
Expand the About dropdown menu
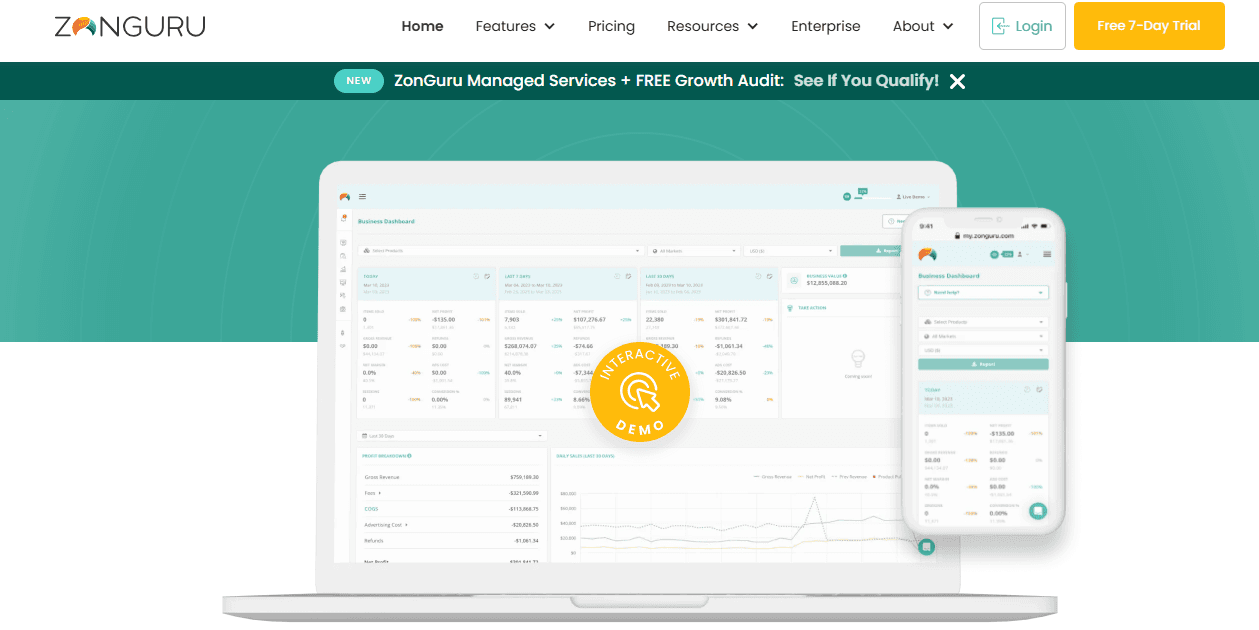[922, 26]
